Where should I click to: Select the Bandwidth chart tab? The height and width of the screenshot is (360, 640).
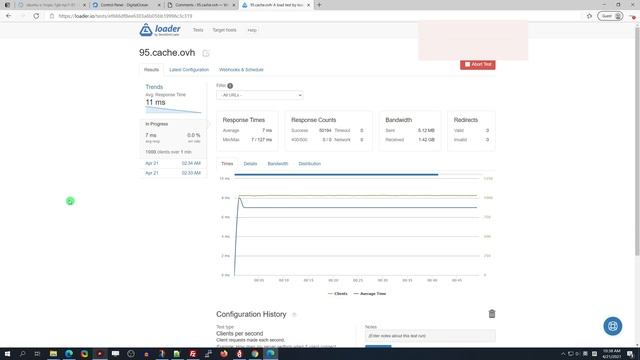278,164
